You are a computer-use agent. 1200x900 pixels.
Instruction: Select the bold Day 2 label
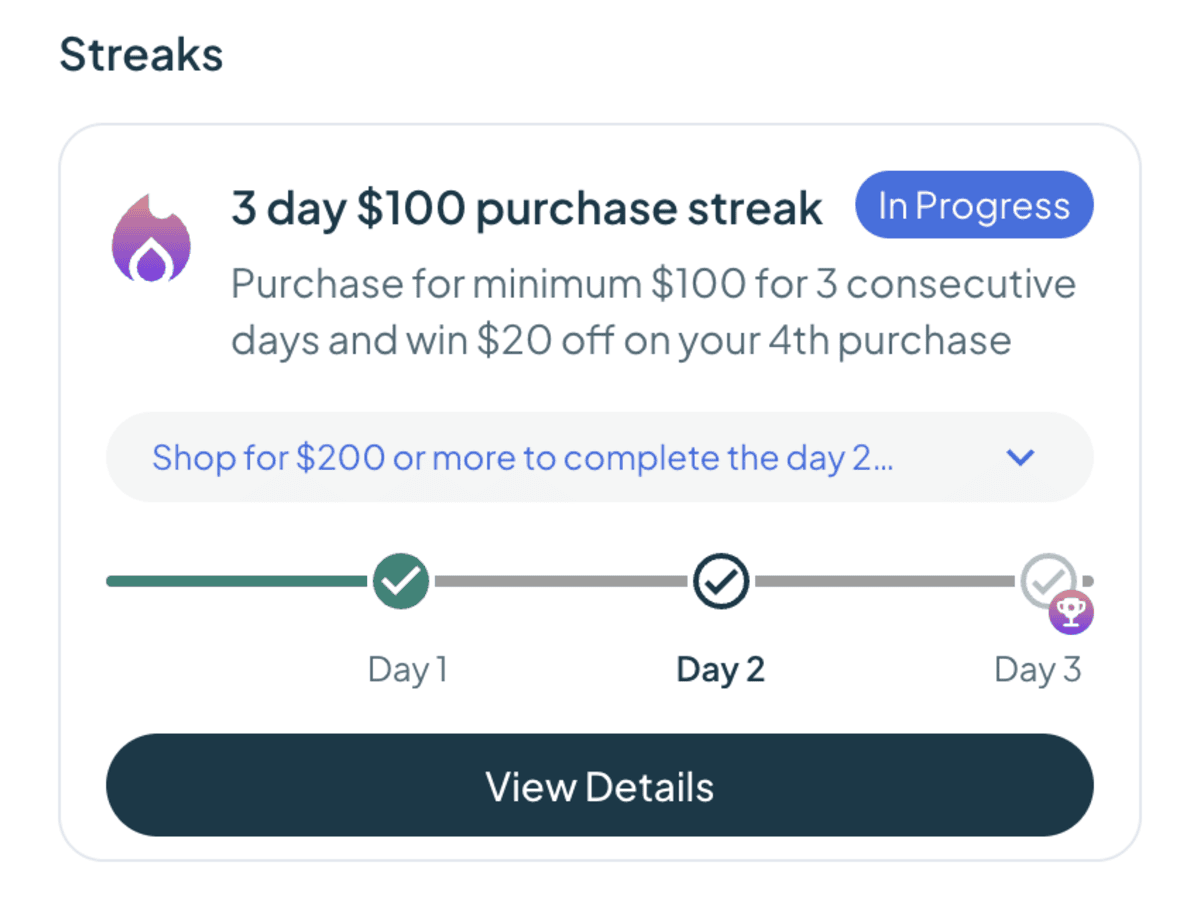pos(721,669)
